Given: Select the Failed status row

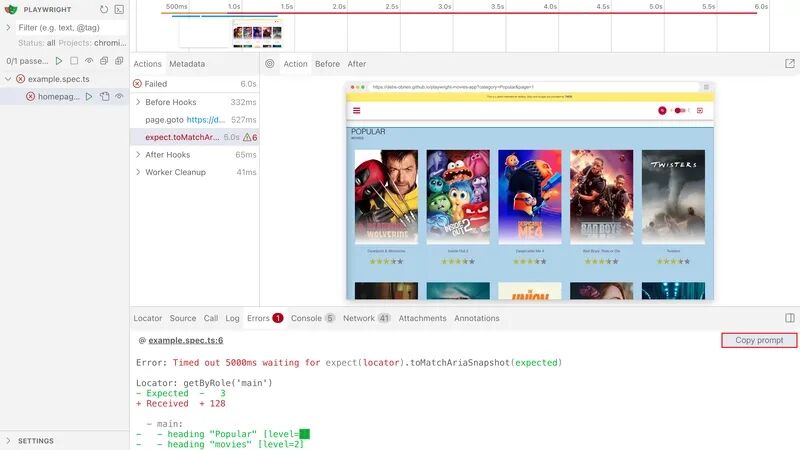Looking at the screenshot, I should (x=194, y=84).
